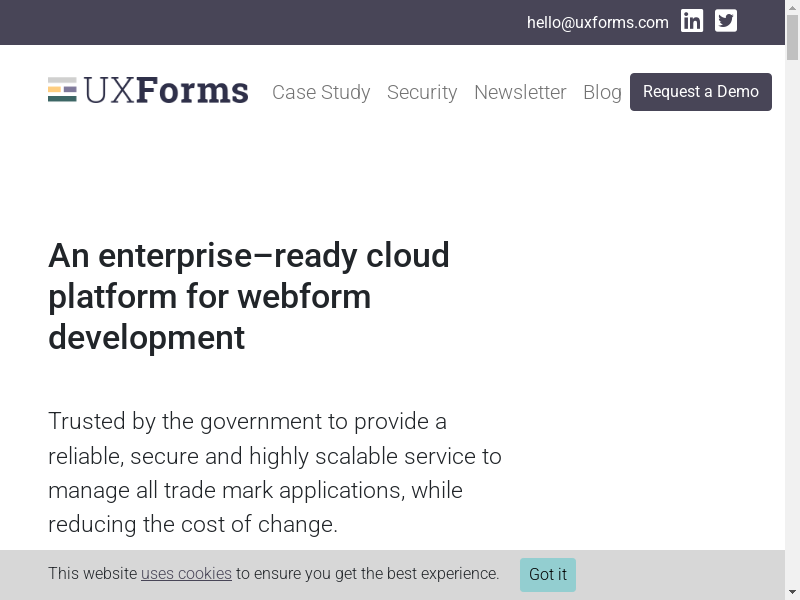Viewport: 800px width, 600px height.
Task: Click the hello@uxforms.com email link
Action: click(597, 22)
